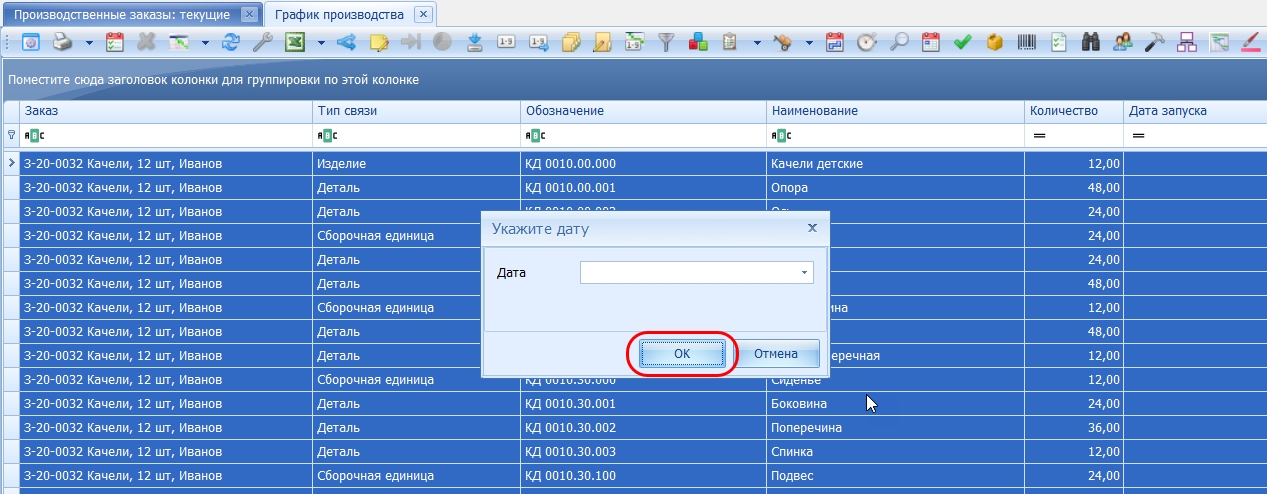This screenshot has width=1267, height=494.
Task: Click the blue gear window icon
Action: pos(30,42)
